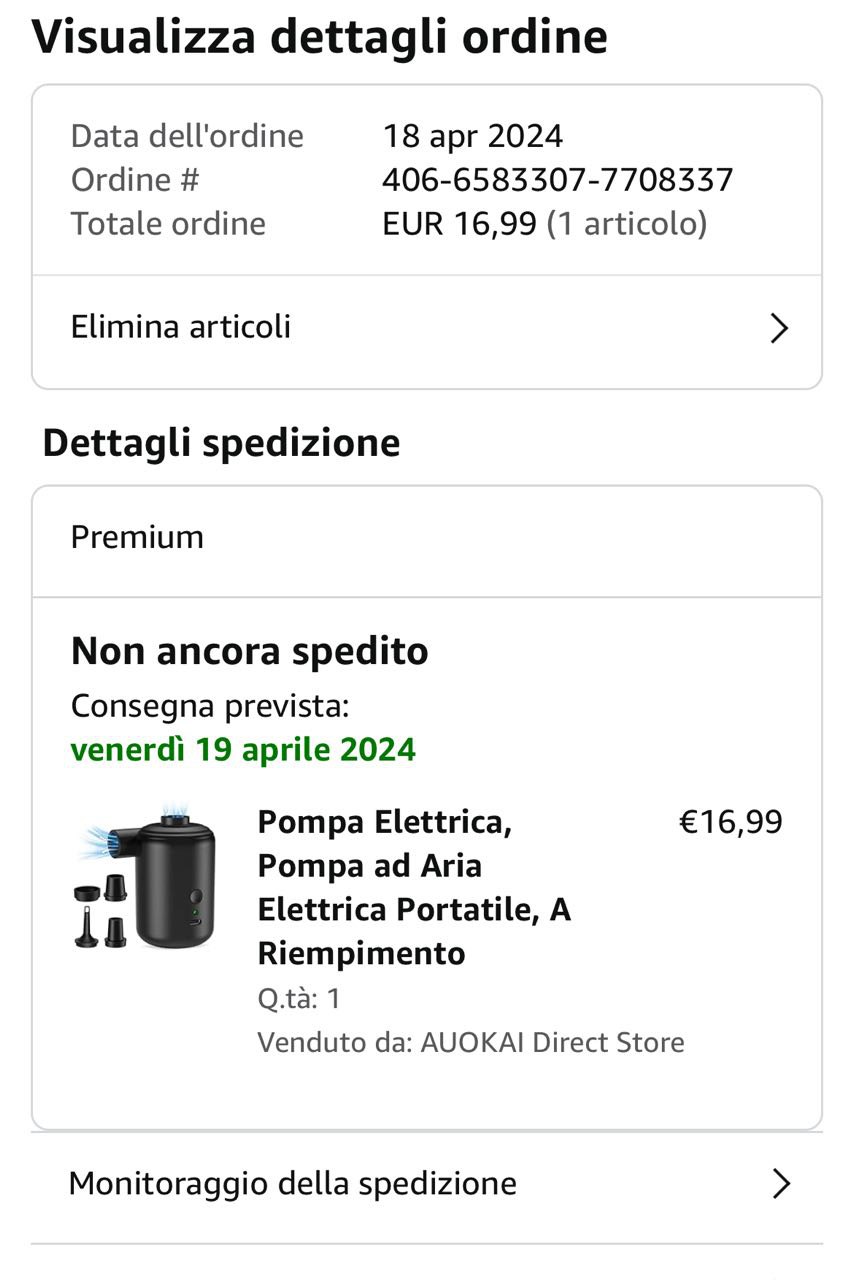This screenshot has width=854, height=1280.
Task: Tap the €16,99 item price
Action: pos(731,822)
